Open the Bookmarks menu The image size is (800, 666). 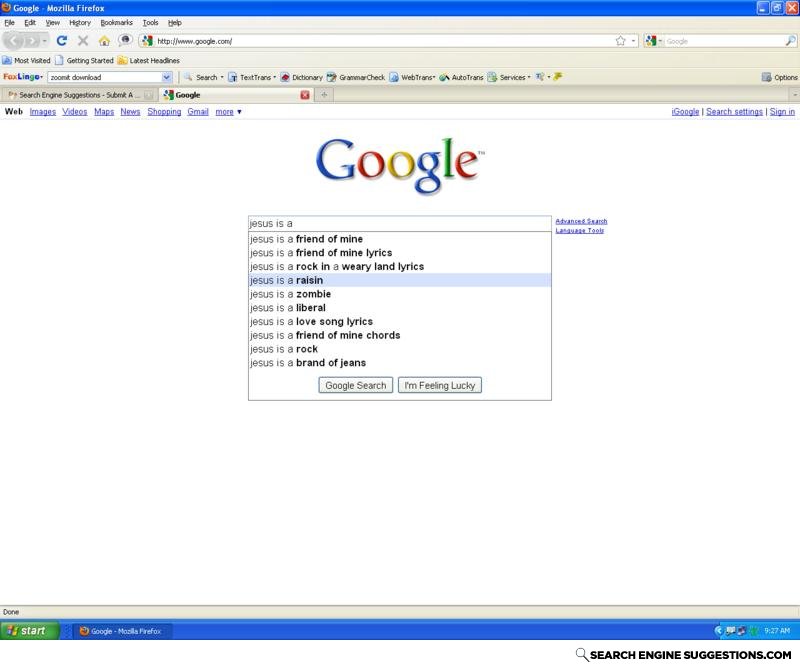[x=116, y=22]
